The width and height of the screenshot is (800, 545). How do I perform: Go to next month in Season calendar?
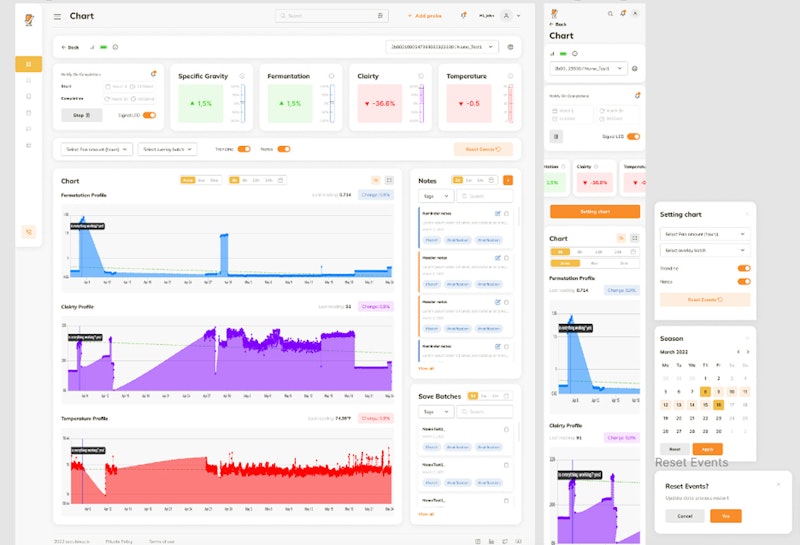pyautogui.click(x=748, y=352)
